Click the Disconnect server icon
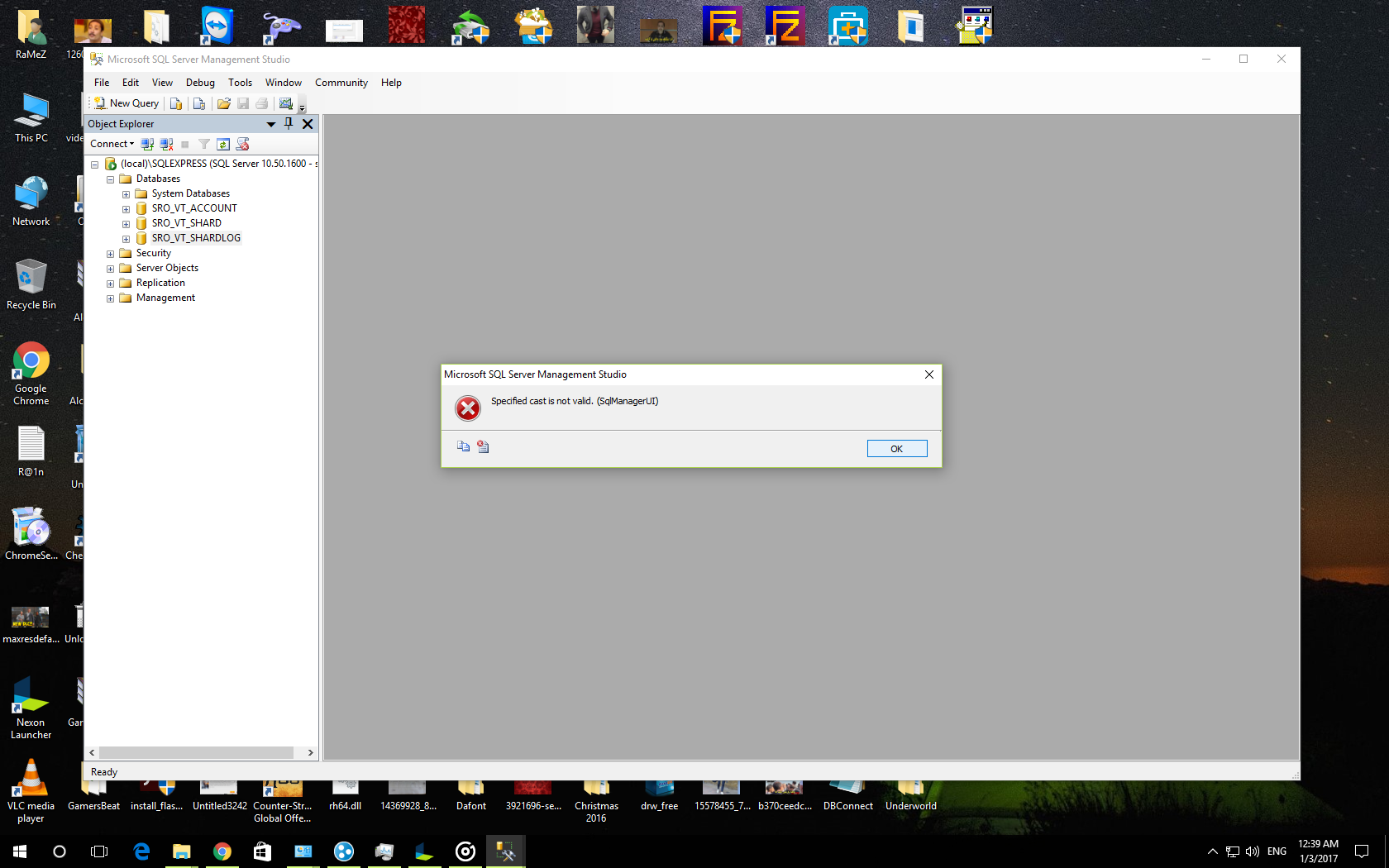This screenshot has width=1389, height=868. click(x=166, y=144)
